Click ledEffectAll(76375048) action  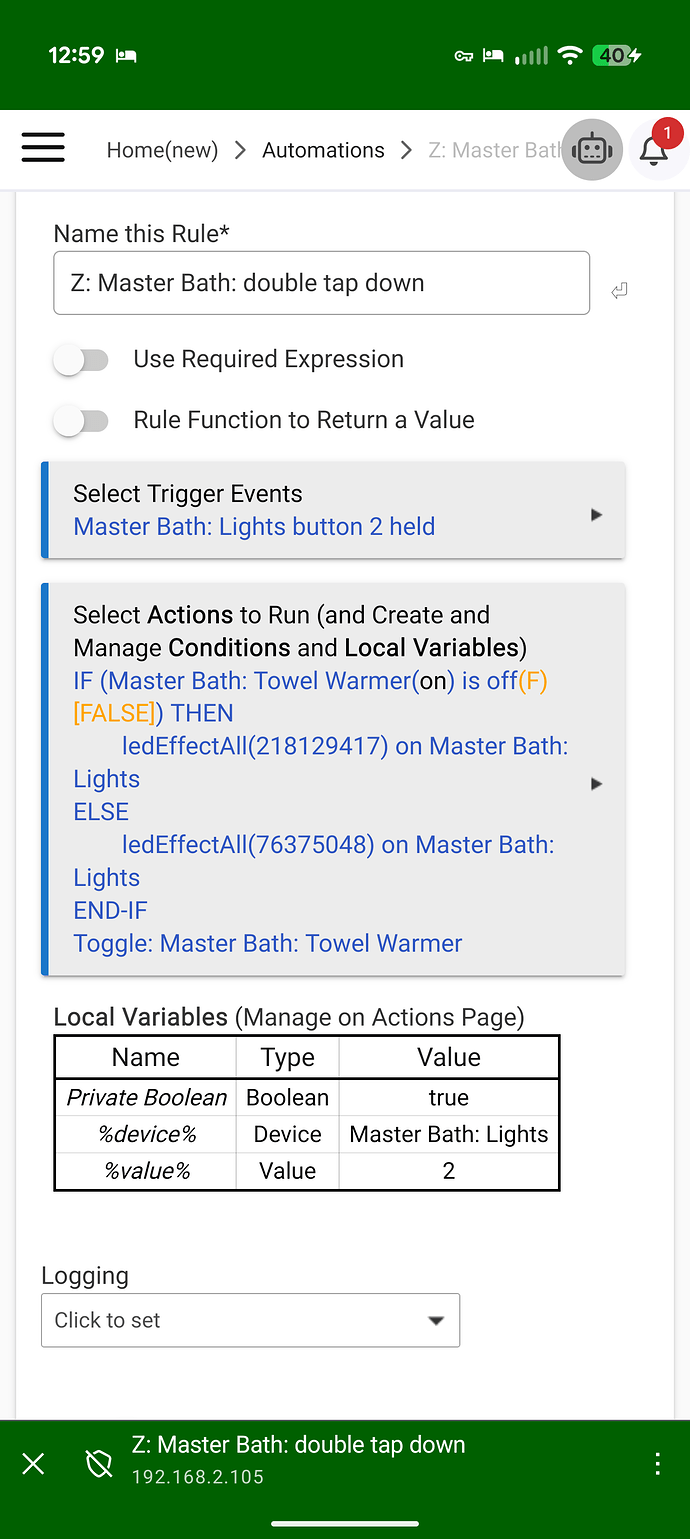click(313, 861)
